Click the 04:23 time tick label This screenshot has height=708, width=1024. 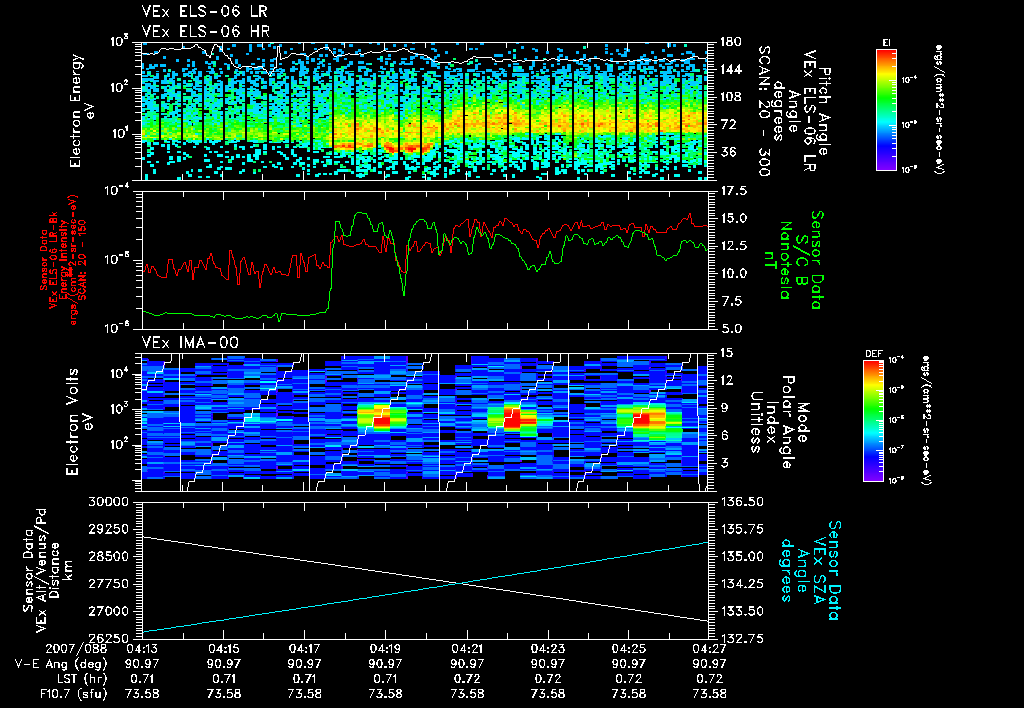tap(548, 649)
